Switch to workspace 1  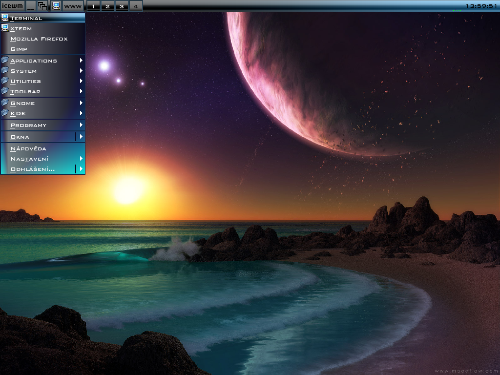click(93, 6)
